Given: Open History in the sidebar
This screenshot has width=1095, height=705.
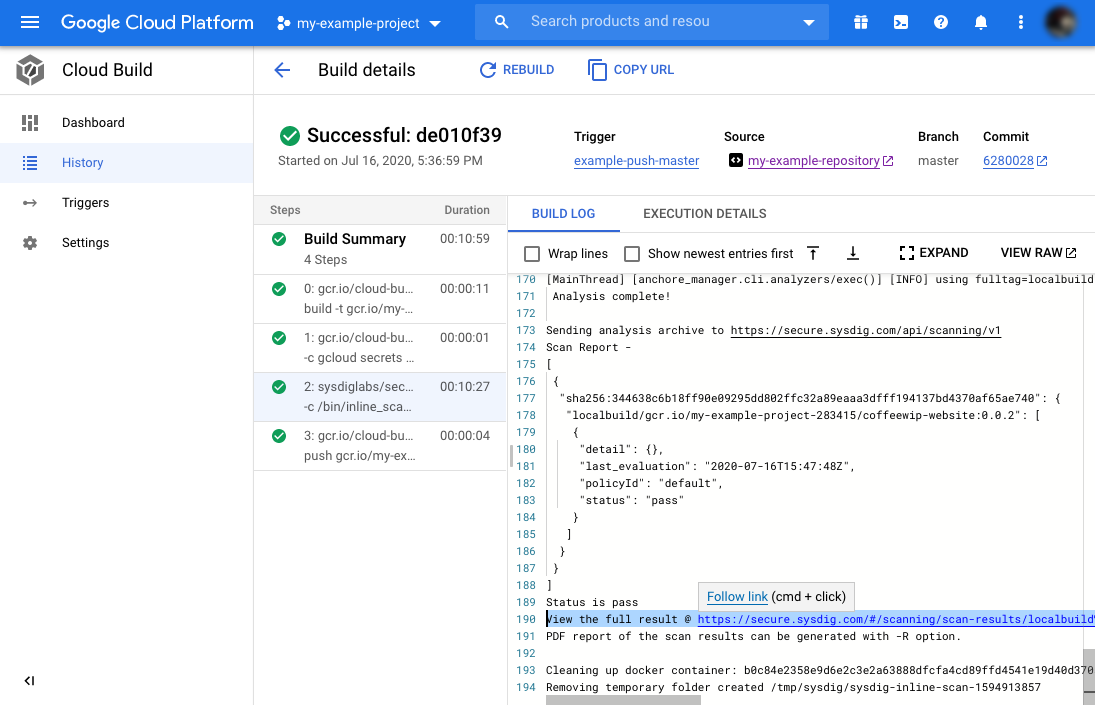Looking at the screenshot, I should (x=126, y=163).
